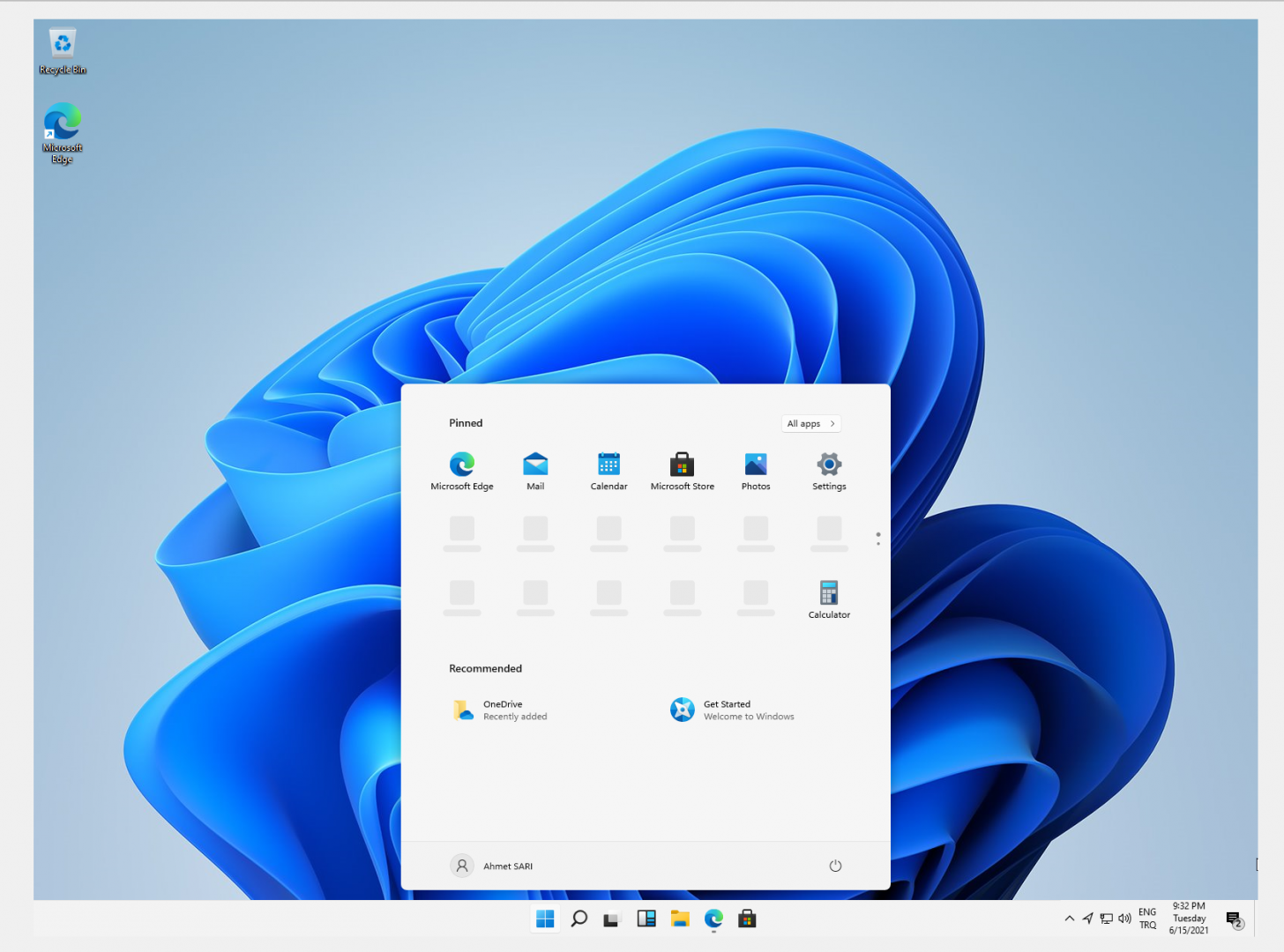Launch Settings from the Start menu
1284x952 pixels.
828,471
